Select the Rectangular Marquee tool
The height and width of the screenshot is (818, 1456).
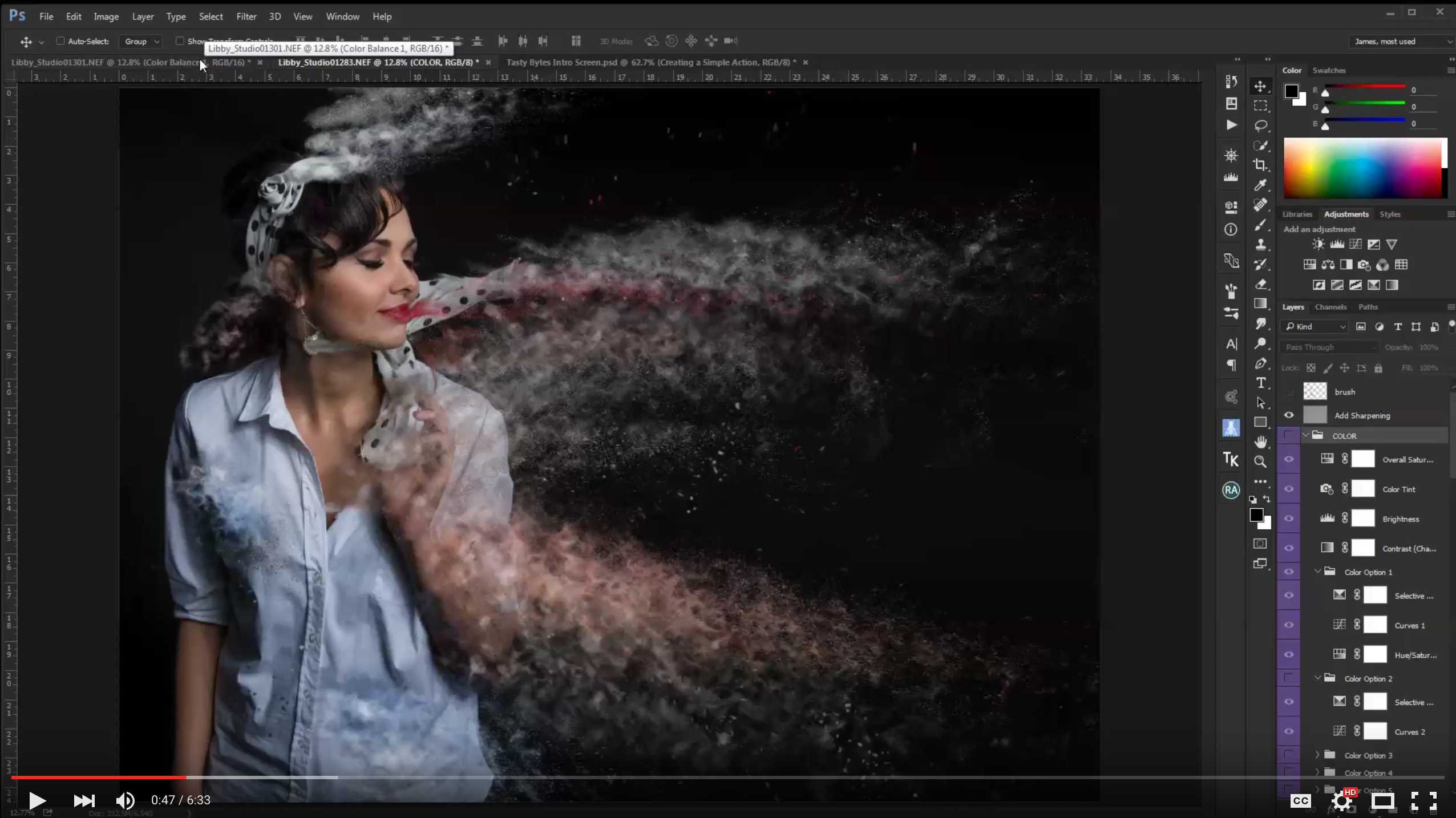click(1260, 106)
